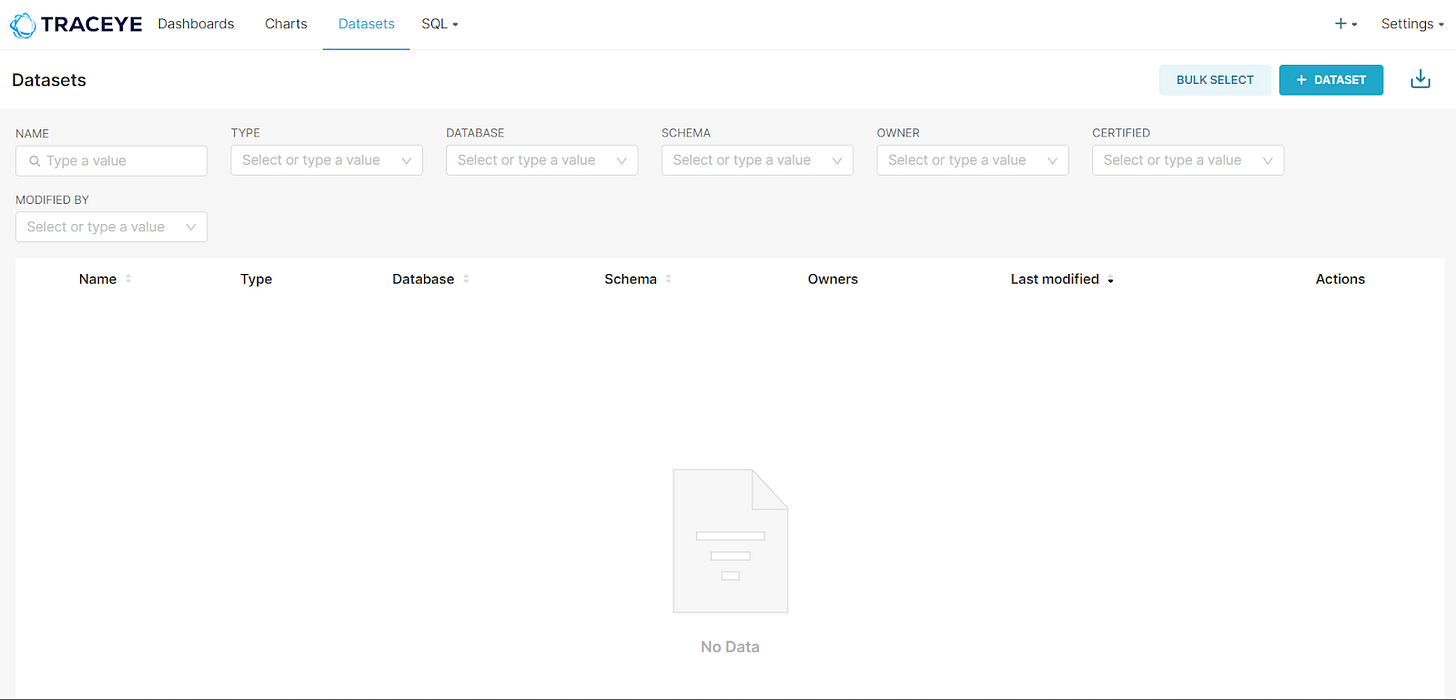Click the Last modified header text
The height and width of the screenshot is (700, 1456).
(x=1055, y=279)
